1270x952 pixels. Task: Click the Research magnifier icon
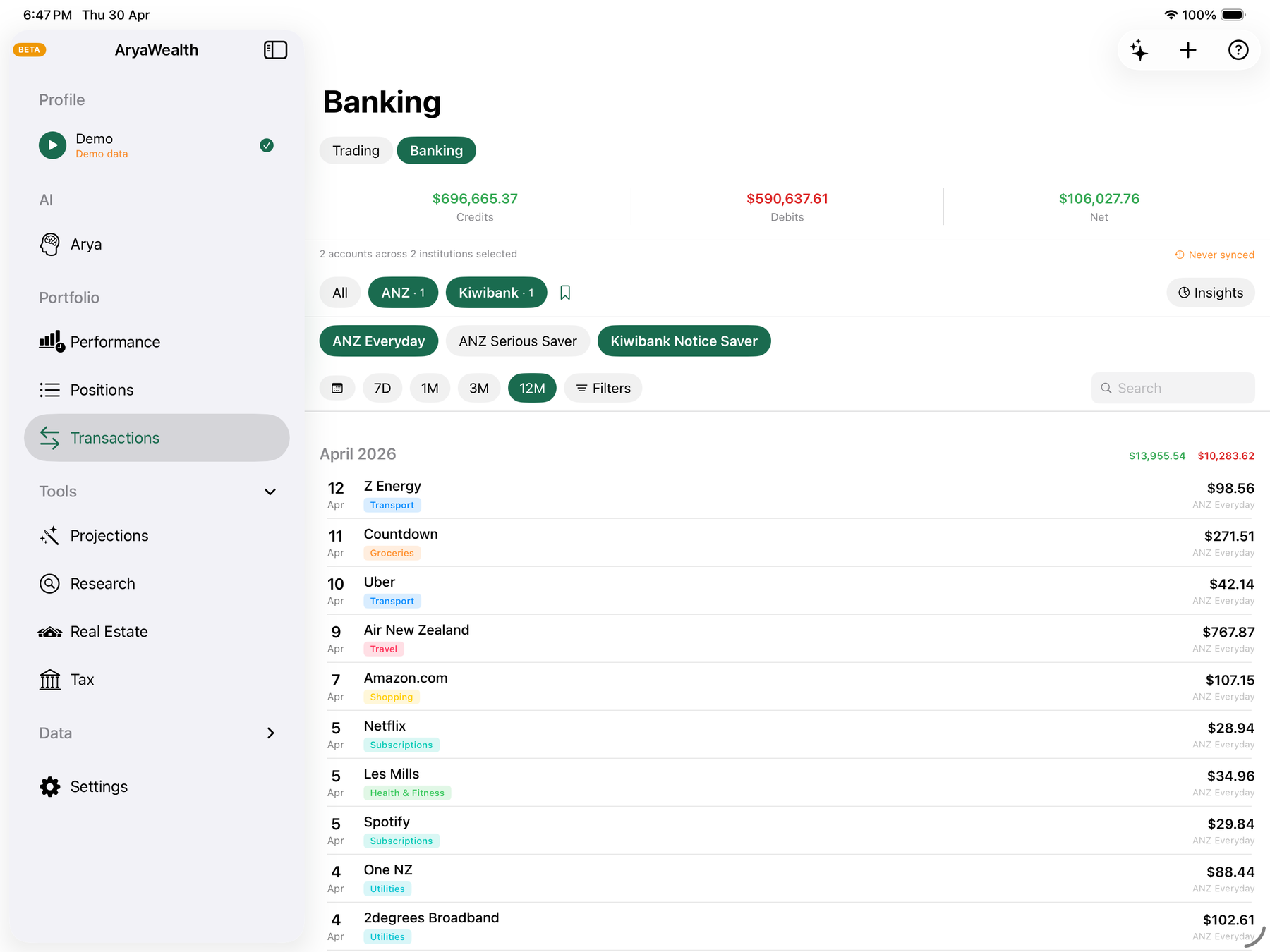[49, 584]
